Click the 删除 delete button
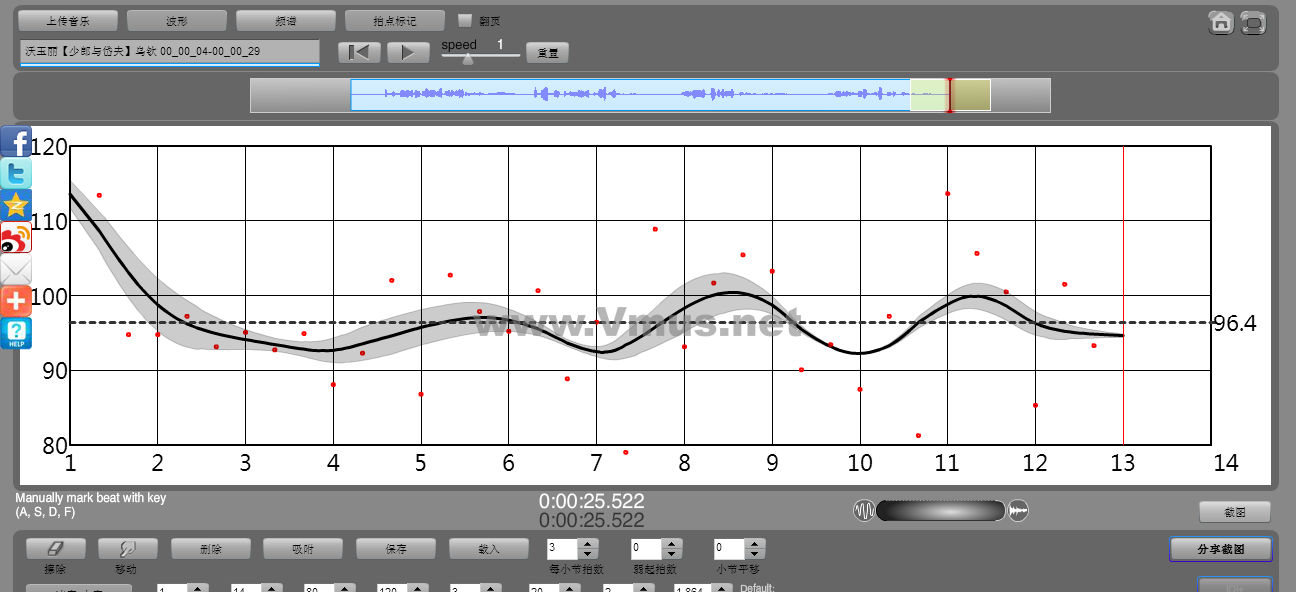 pyautogui.click(x=211, y=549)
